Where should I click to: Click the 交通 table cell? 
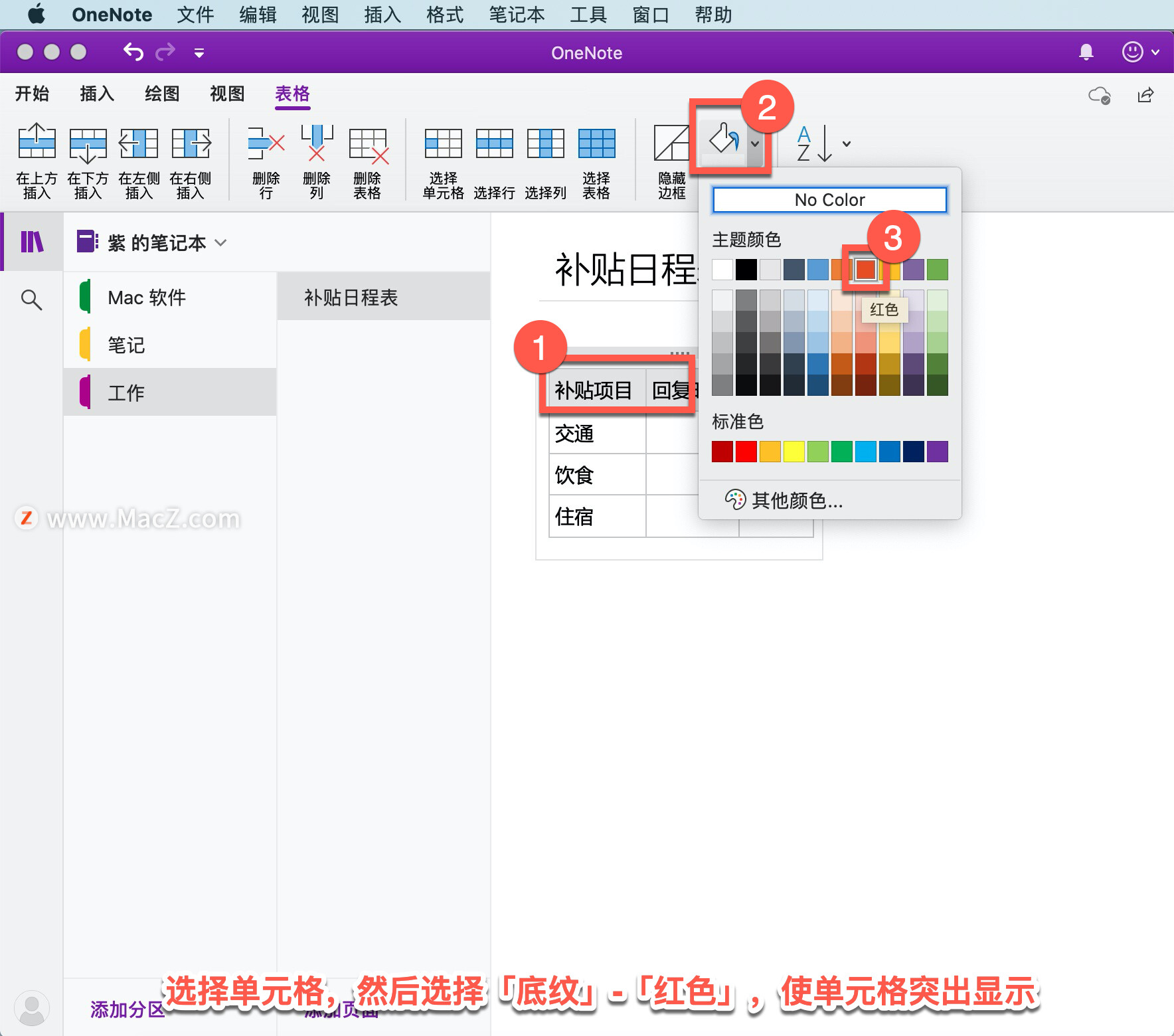tap(597, 433)
